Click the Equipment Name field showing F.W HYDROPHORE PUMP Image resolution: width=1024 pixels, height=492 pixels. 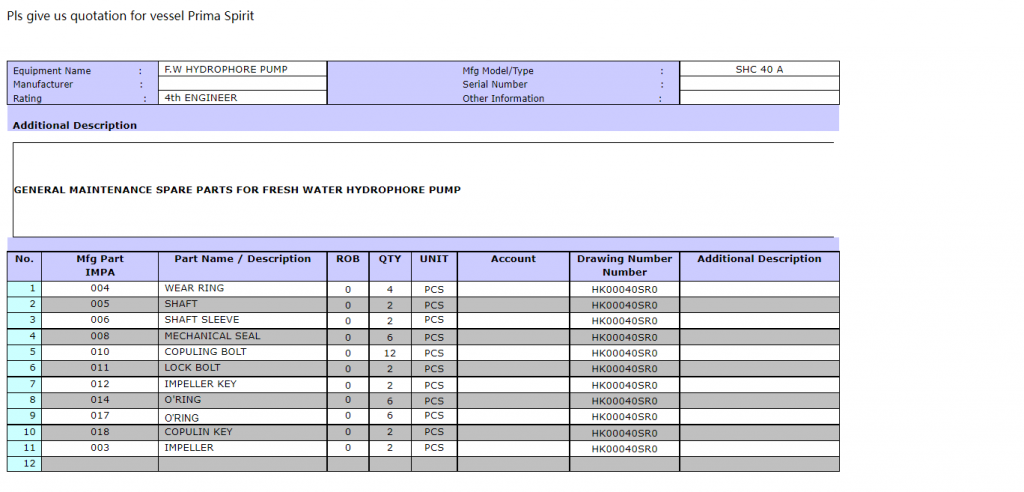pyautogui.click(x=243, y=69)
